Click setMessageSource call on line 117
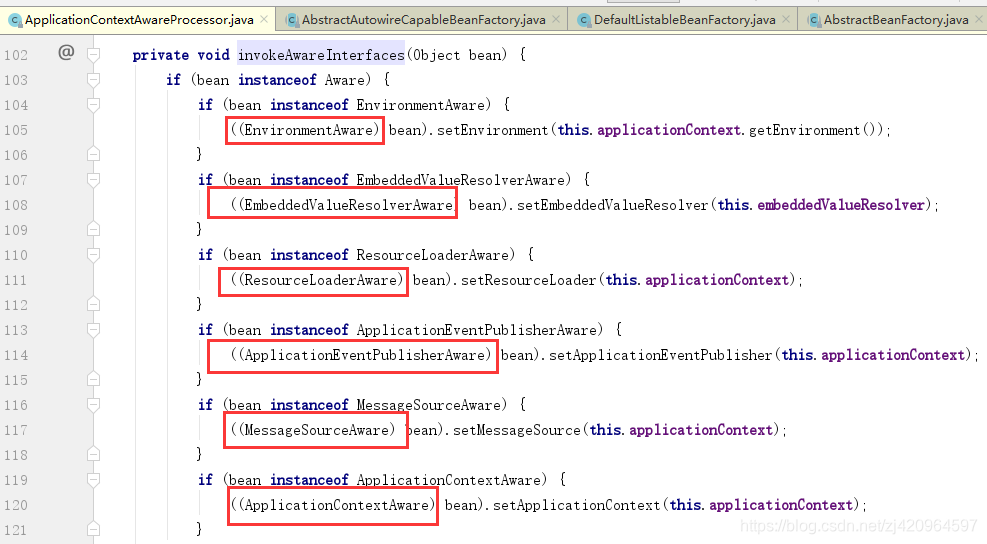 [517, 430]
